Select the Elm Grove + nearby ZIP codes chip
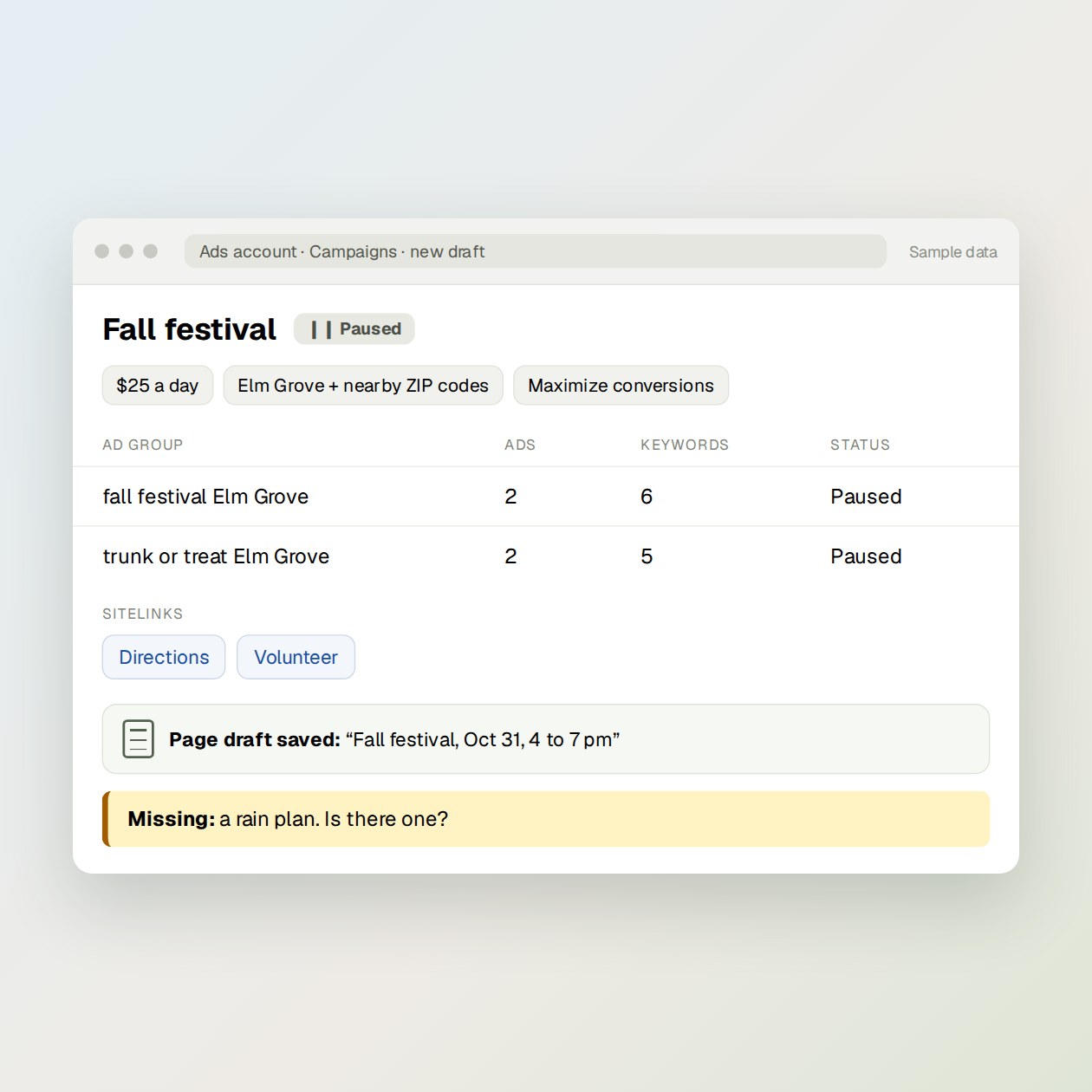The width and height of the screenshot is (1092, 1092). (363, 386)
